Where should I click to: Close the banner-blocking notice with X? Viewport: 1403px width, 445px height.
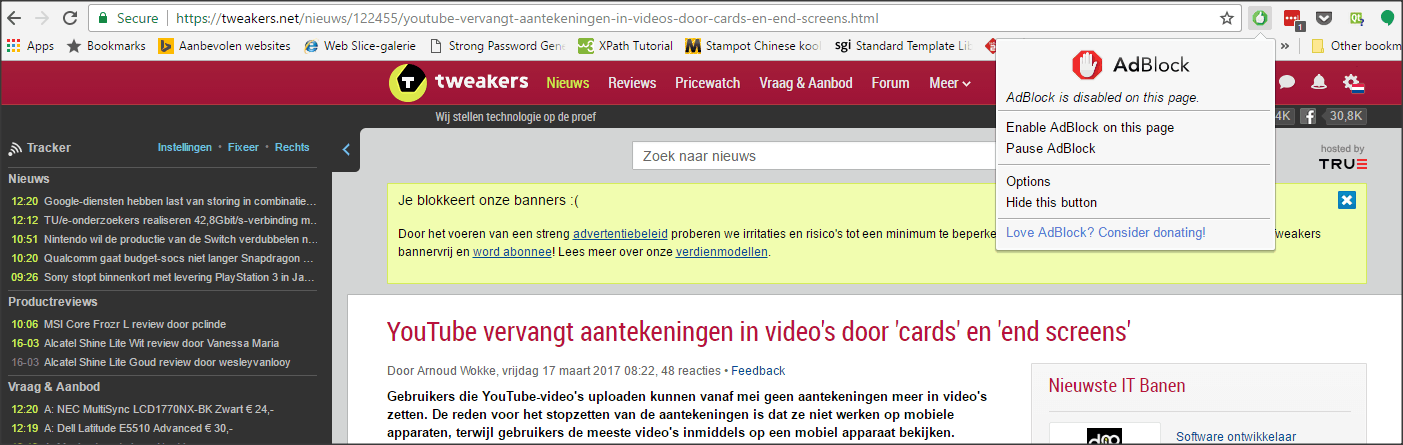[x=1347, y=201]
